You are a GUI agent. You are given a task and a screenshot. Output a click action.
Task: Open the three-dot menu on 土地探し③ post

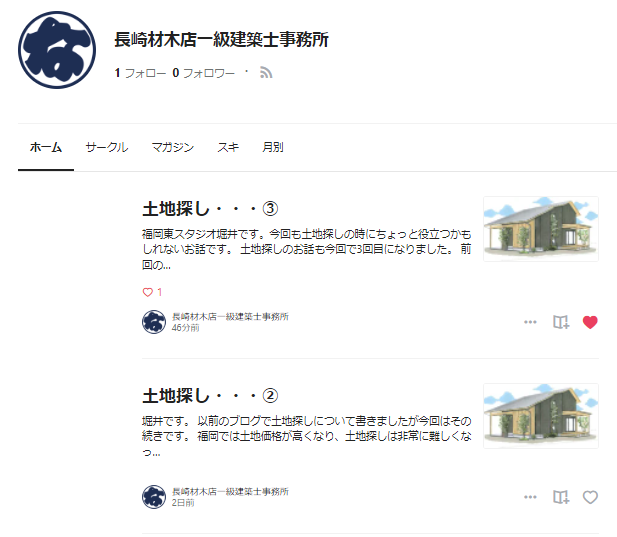pos(530,322)
